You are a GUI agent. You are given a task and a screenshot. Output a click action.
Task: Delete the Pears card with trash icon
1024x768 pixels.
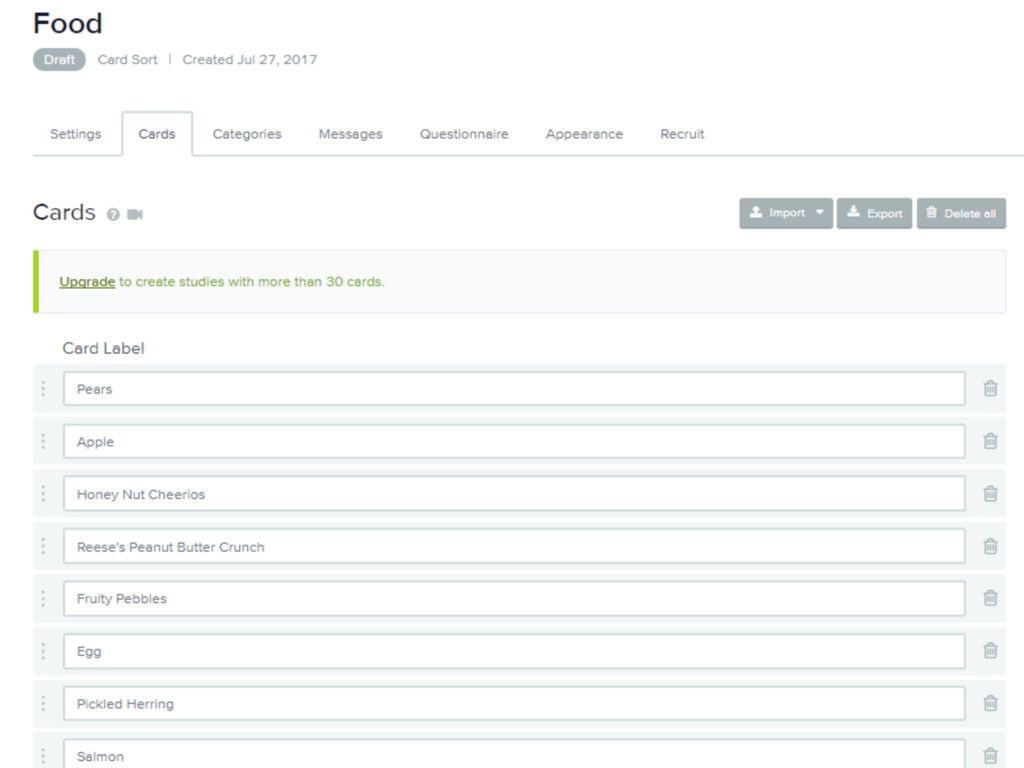990,389
